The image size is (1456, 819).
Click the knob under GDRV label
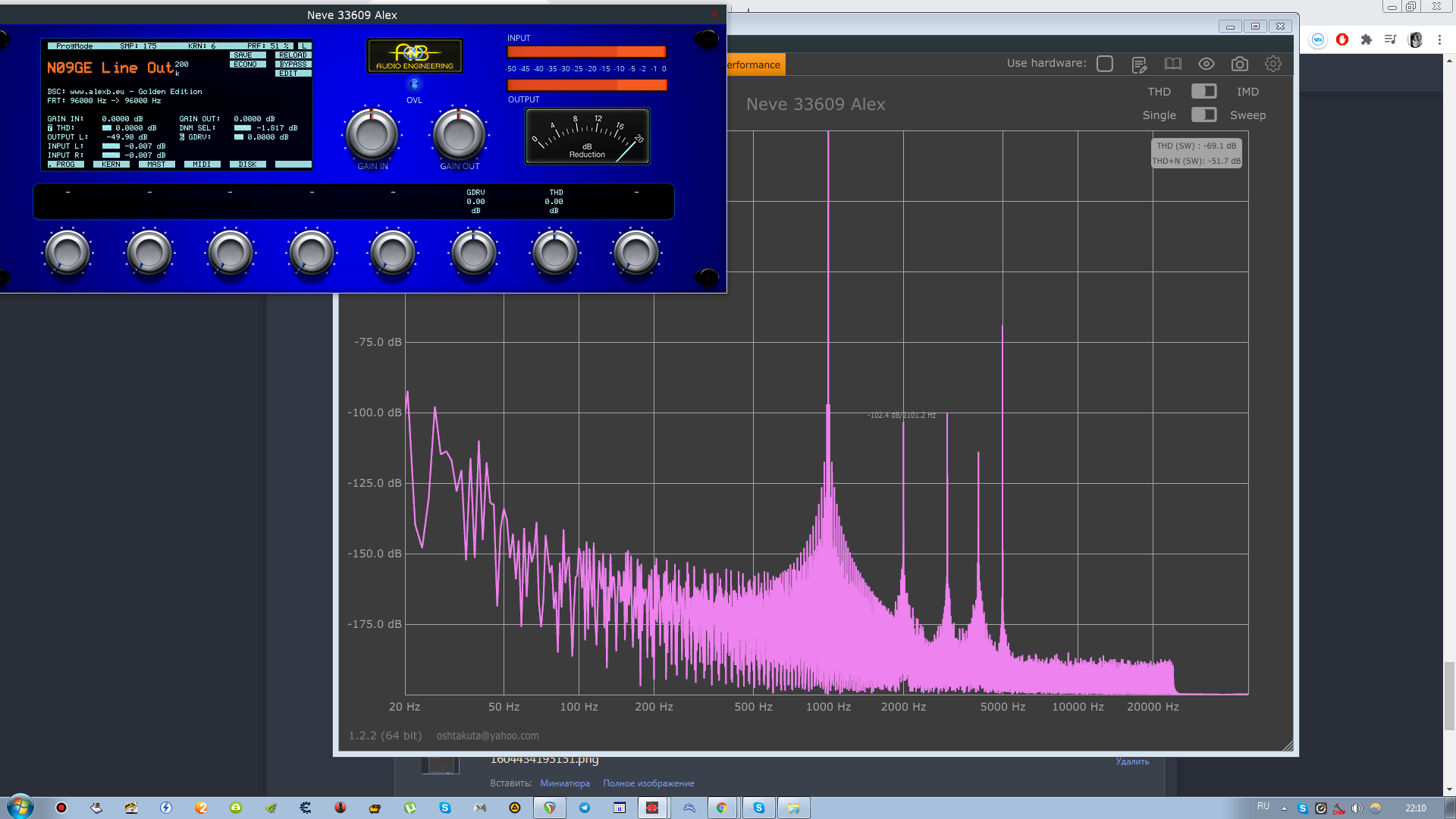[x=474, y=253]
